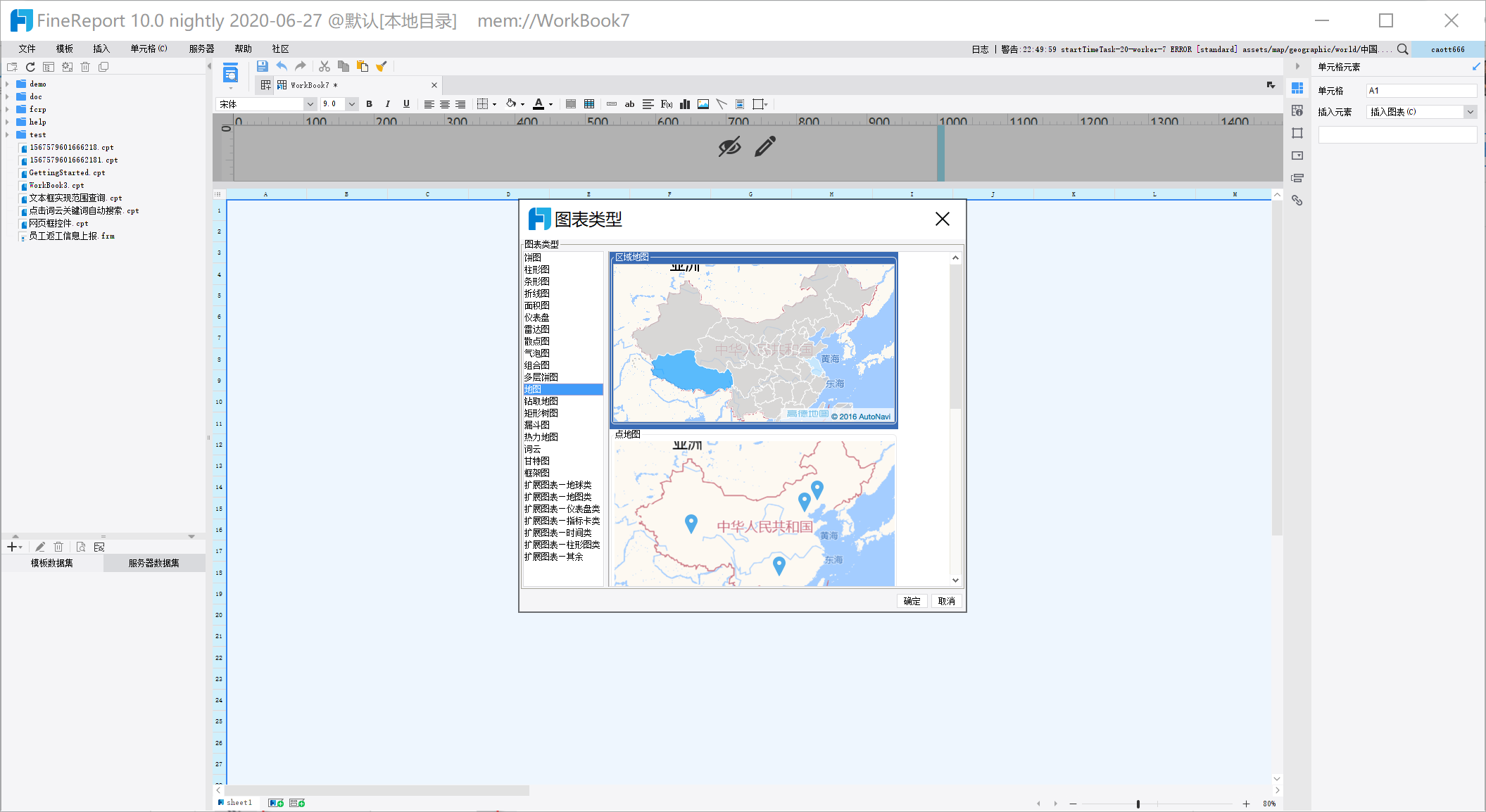1486x812 pixels.
Task: Toggle the hidden eye icon in header area
Action: (x=729, y=146)
